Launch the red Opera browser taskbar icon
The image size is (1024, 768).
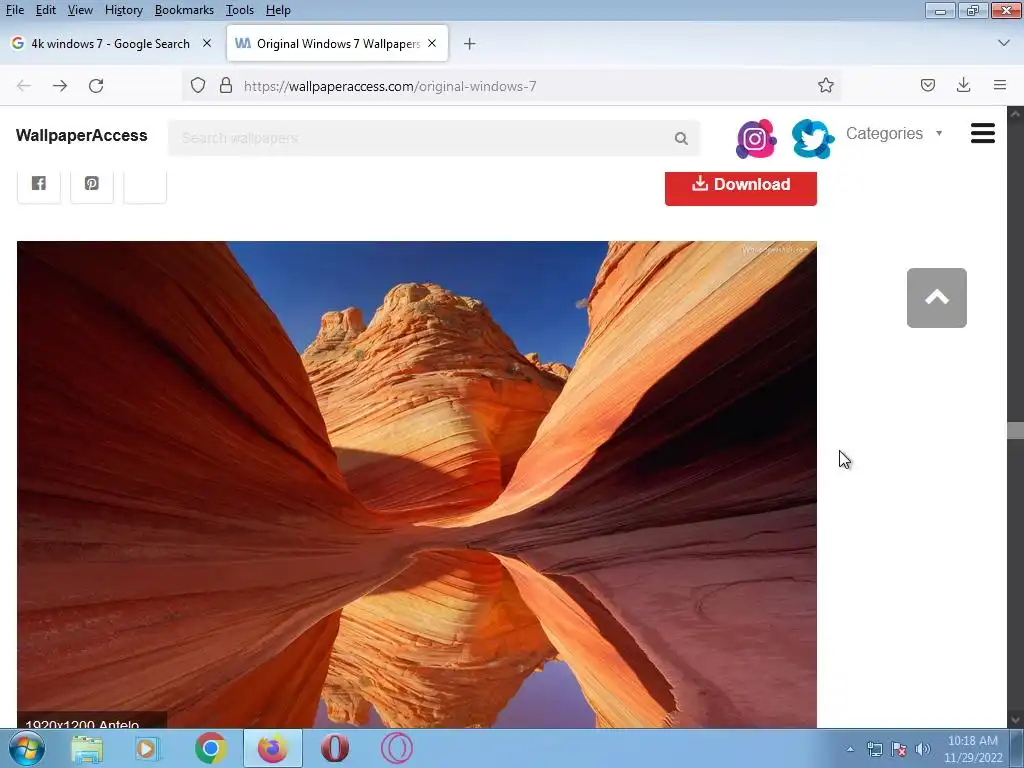tap(334, 748)
